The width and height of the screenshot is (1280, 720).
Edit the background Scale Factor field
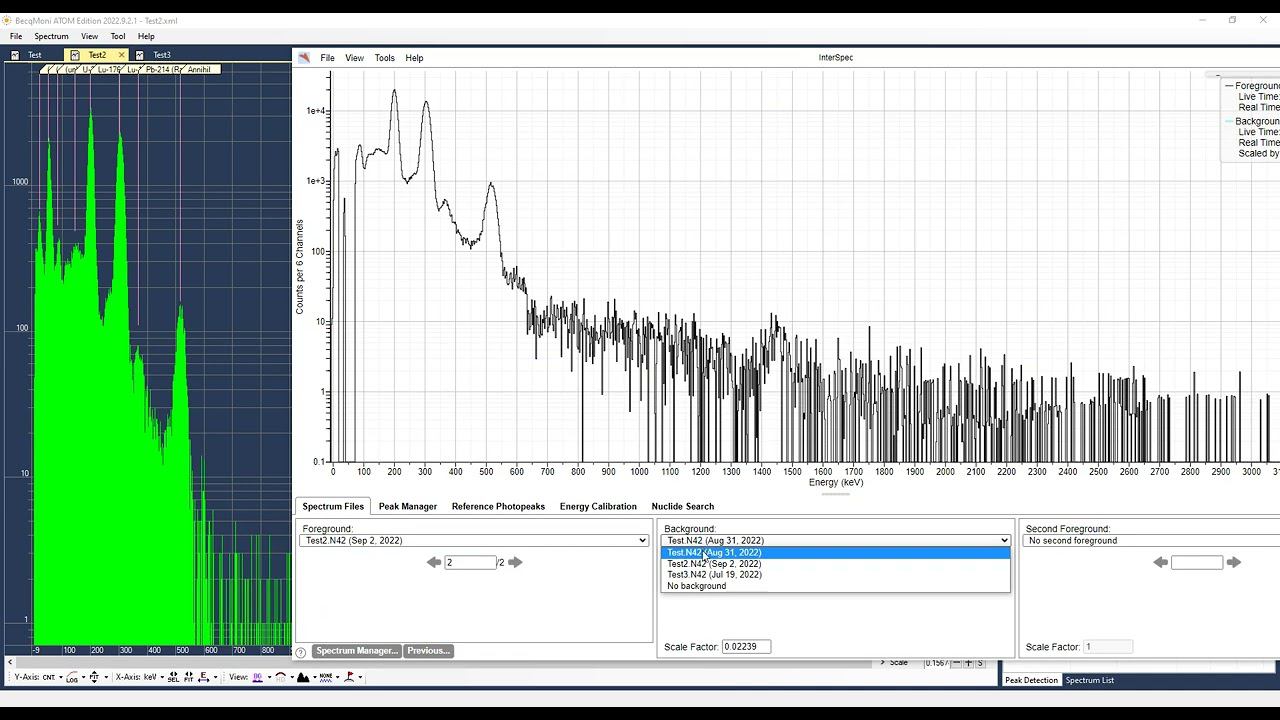(746, 647)
